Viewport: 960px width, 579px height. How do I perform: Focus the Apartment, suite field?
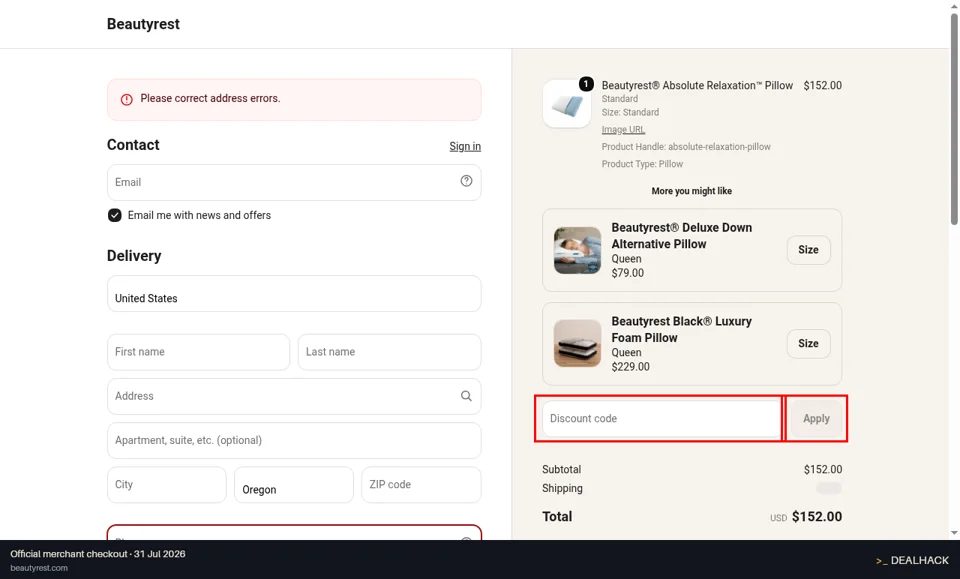294,441
